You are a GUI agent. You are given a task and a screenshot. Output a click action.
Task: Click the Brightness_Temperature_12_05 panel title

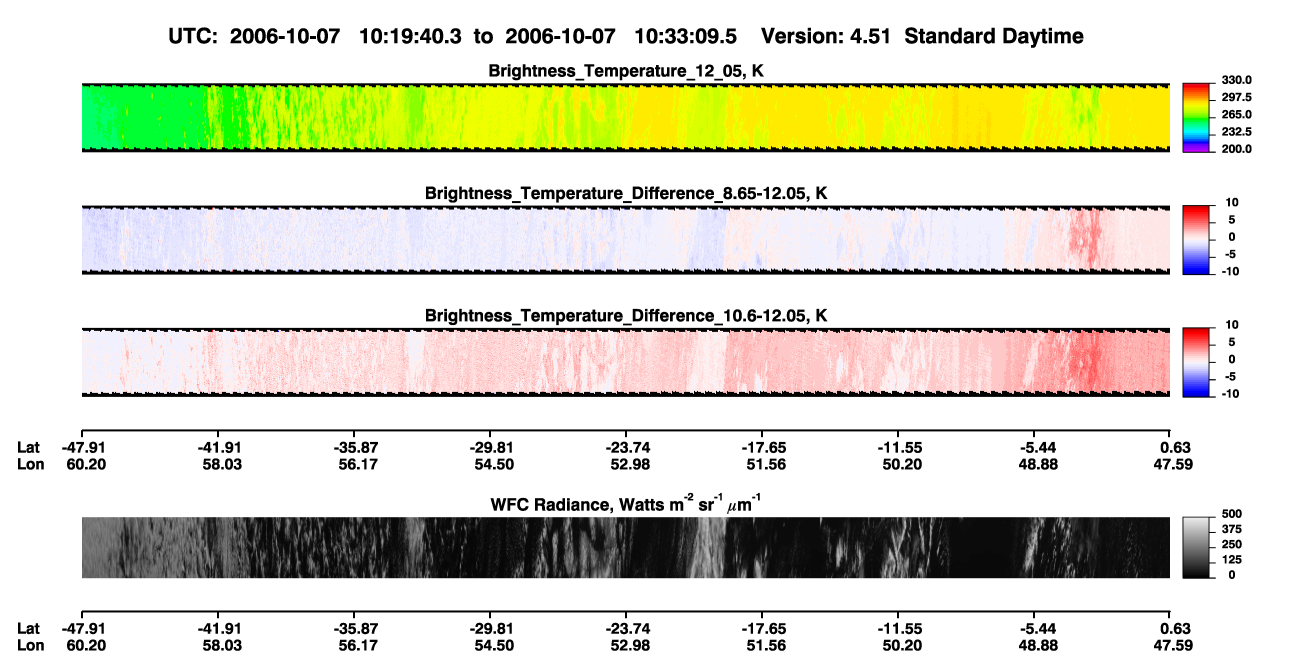click(x=626, y=71)
